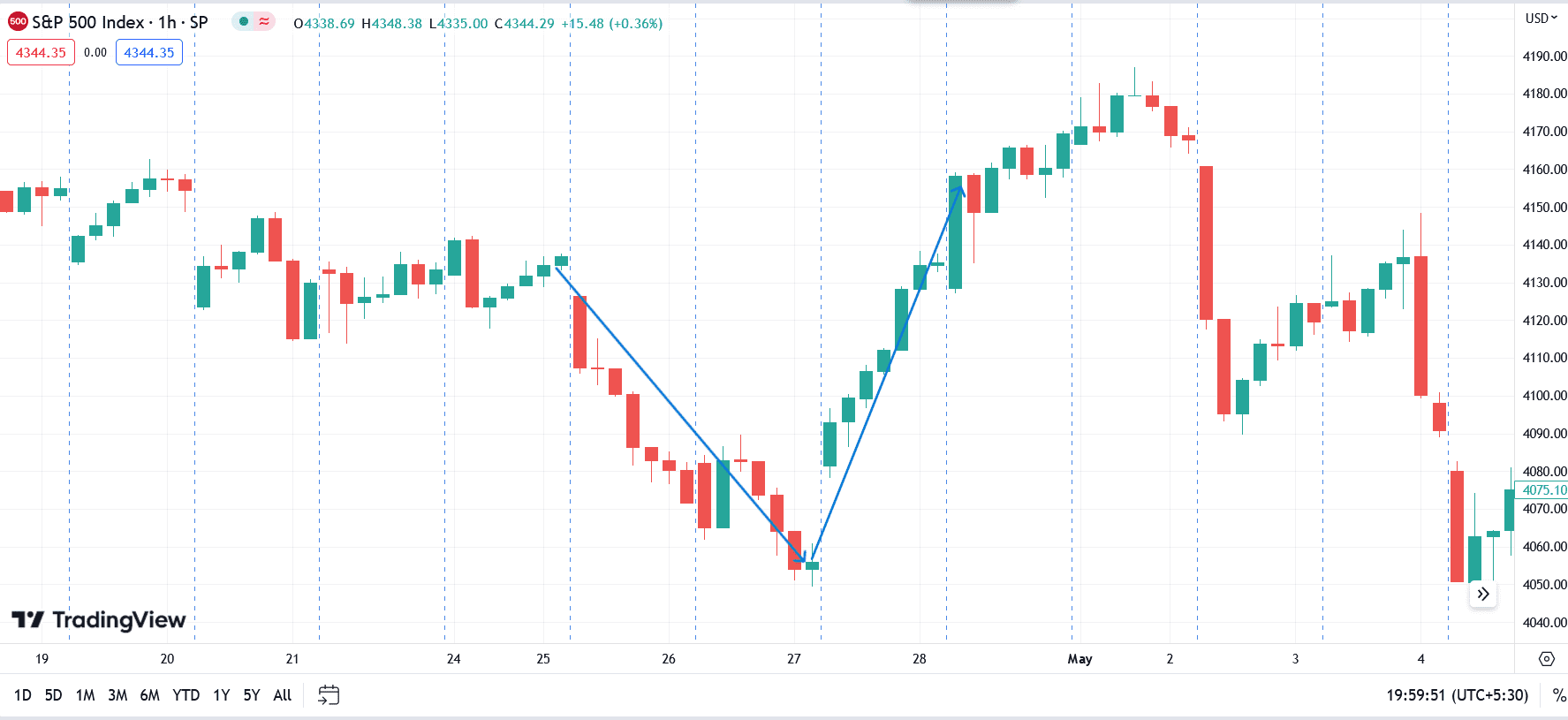The height and width of the screenshot is (720, 1568).
Task: Click the 4040.00 price axis label
Action: [x=1545, y=623]
